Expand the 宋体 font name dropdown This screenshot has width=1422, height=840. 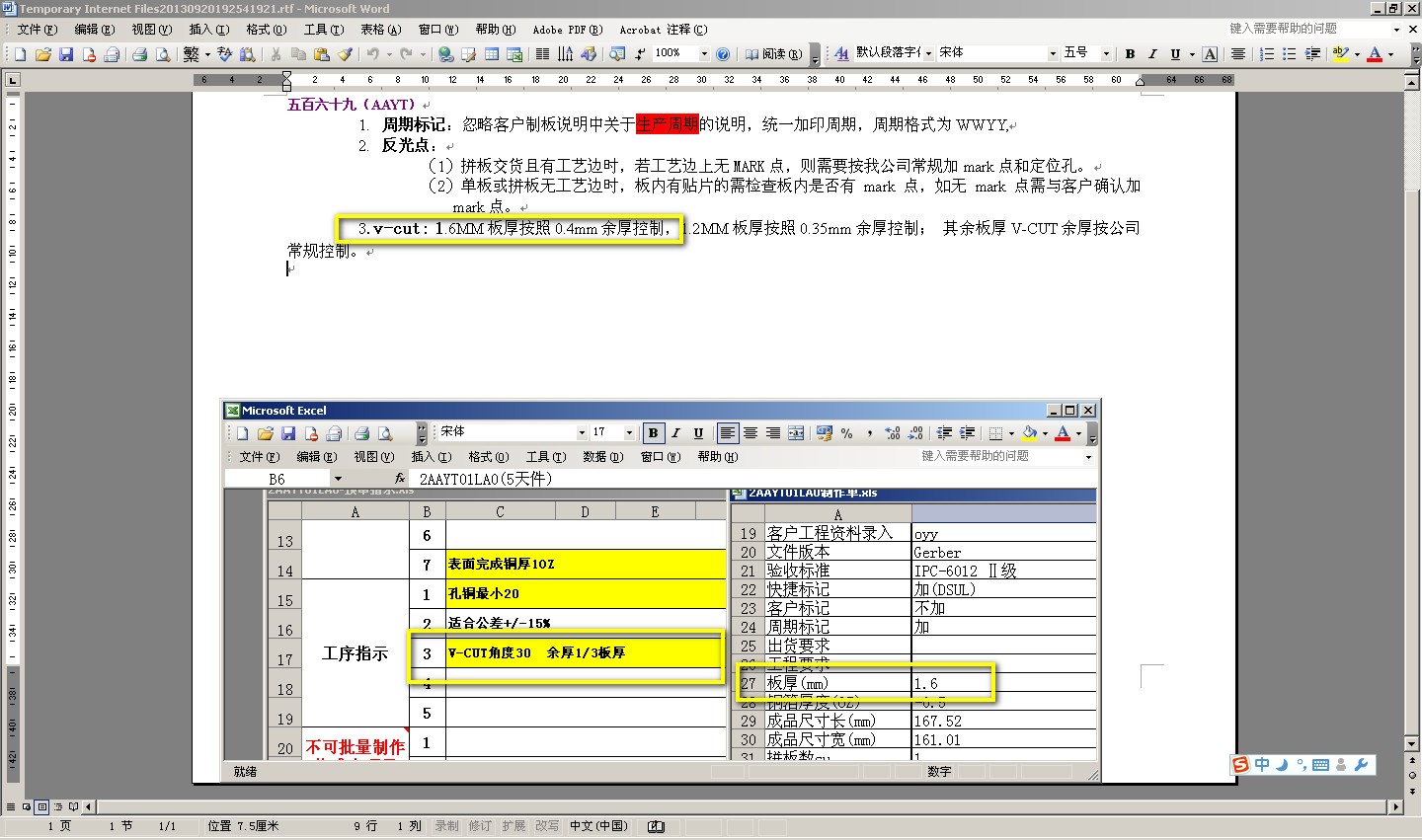coord(1053,54)
